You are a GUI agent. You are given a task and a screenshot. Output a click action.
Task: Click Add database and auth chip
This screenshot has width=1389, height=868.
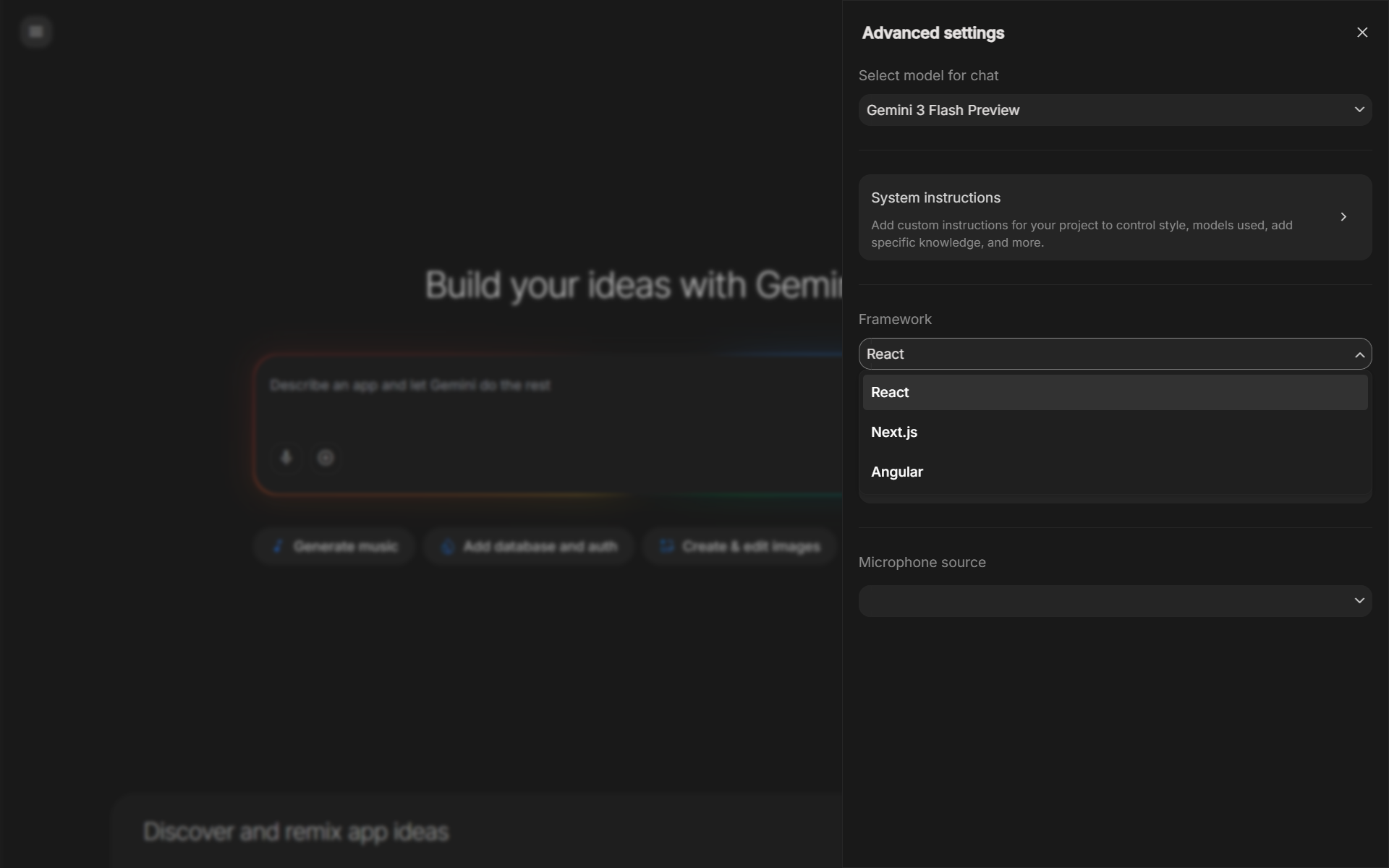coord(530,546)
